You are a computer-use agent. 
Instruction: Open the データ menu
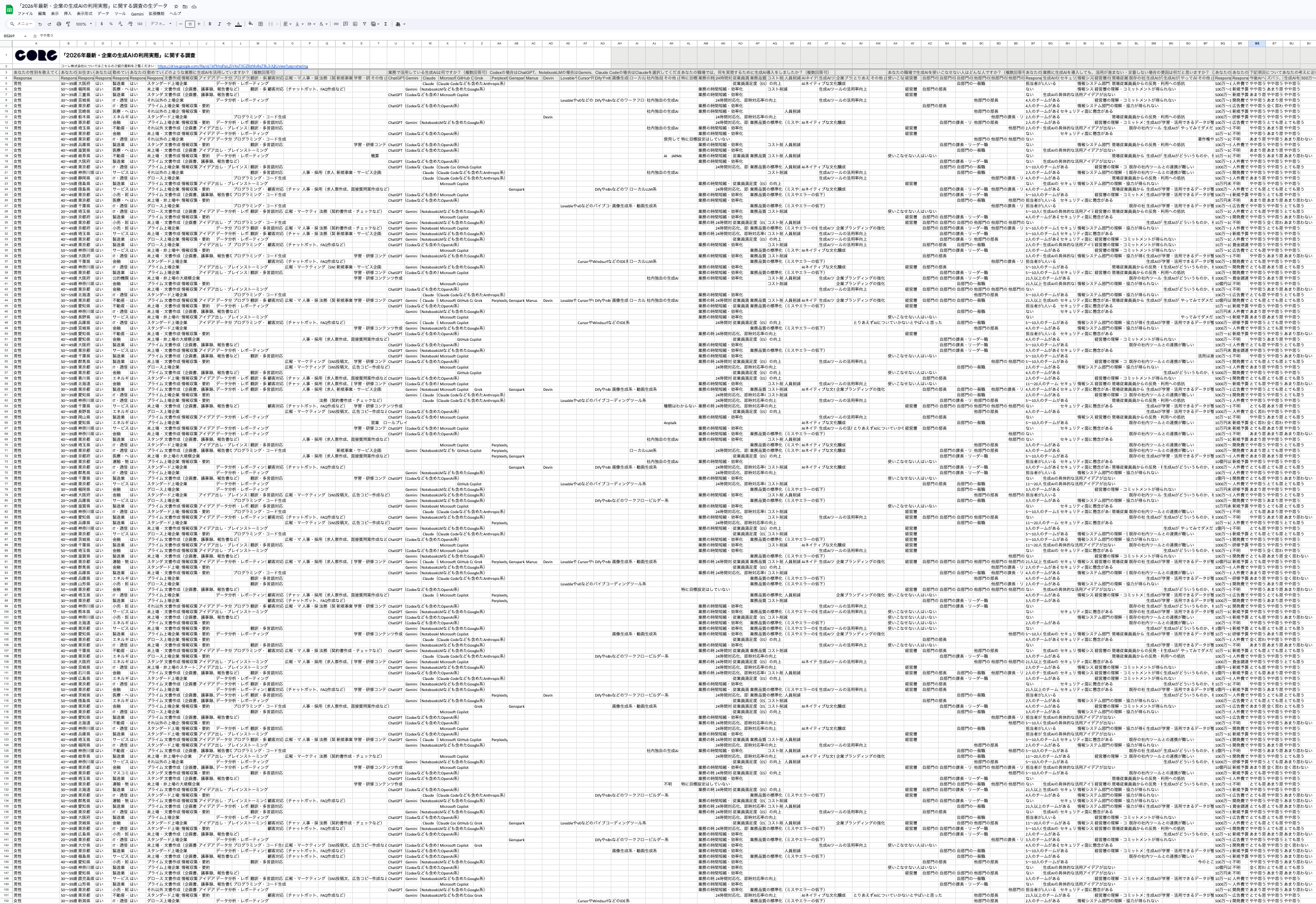[103, 13]
